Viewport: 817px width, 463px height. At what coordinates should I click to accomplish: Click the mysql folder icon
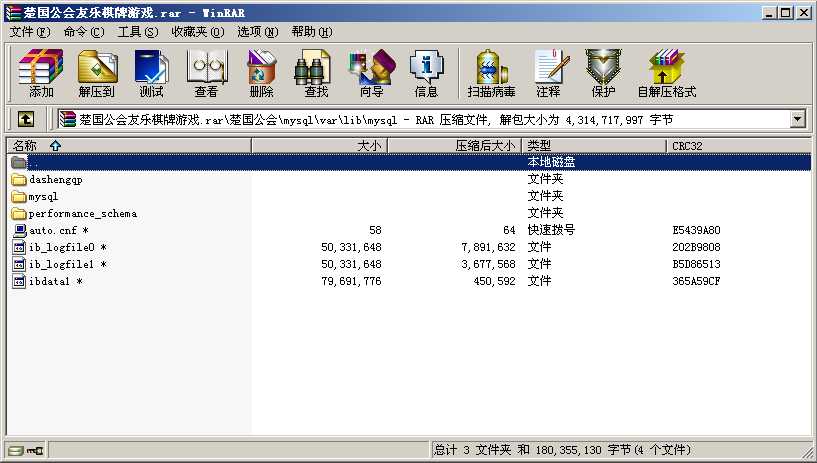[19, 197]
